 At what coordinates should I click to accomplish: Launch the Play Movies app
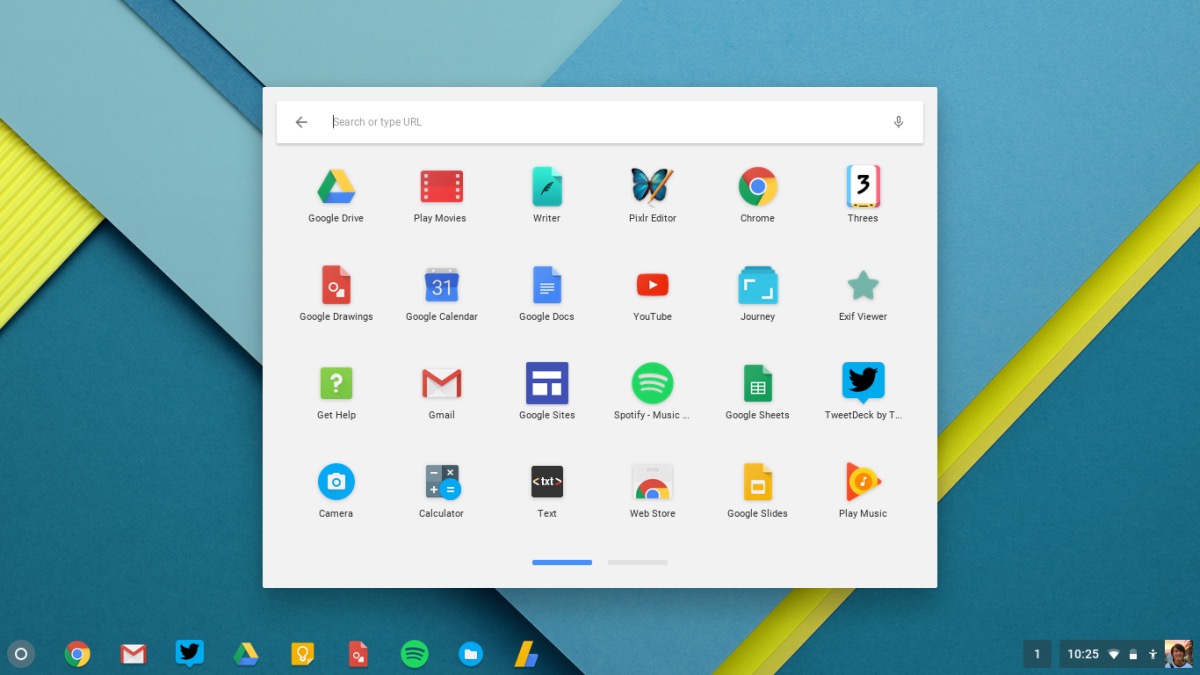pos(441,185)
